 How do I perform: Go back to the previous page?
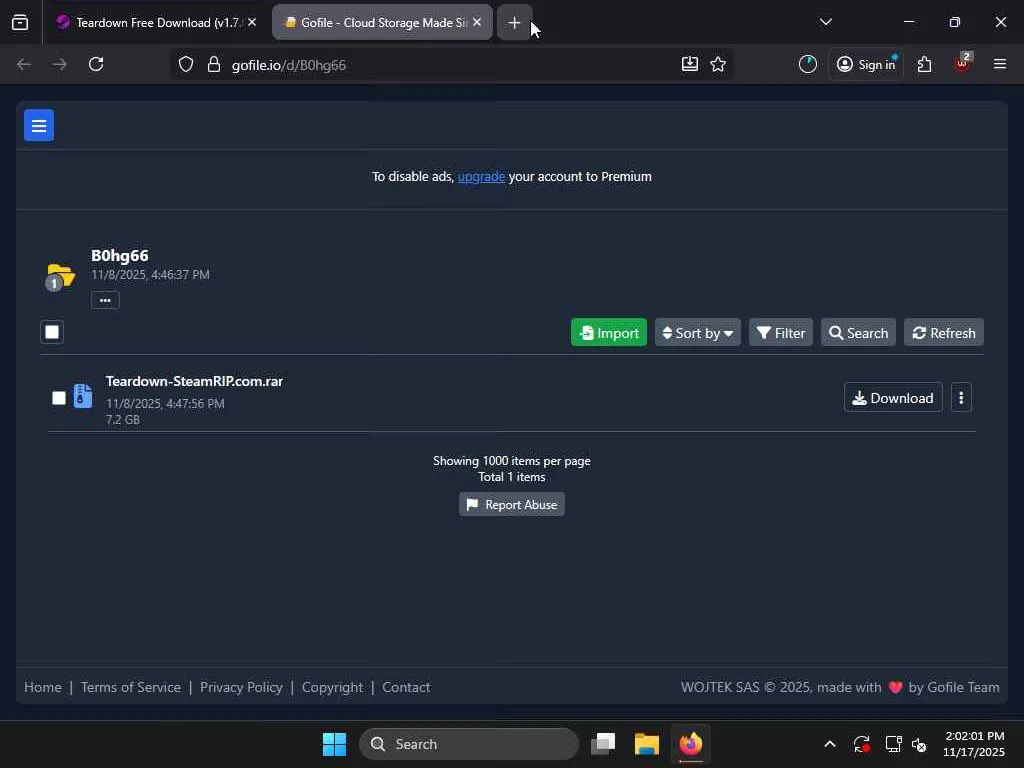click(x=24, y=64)
